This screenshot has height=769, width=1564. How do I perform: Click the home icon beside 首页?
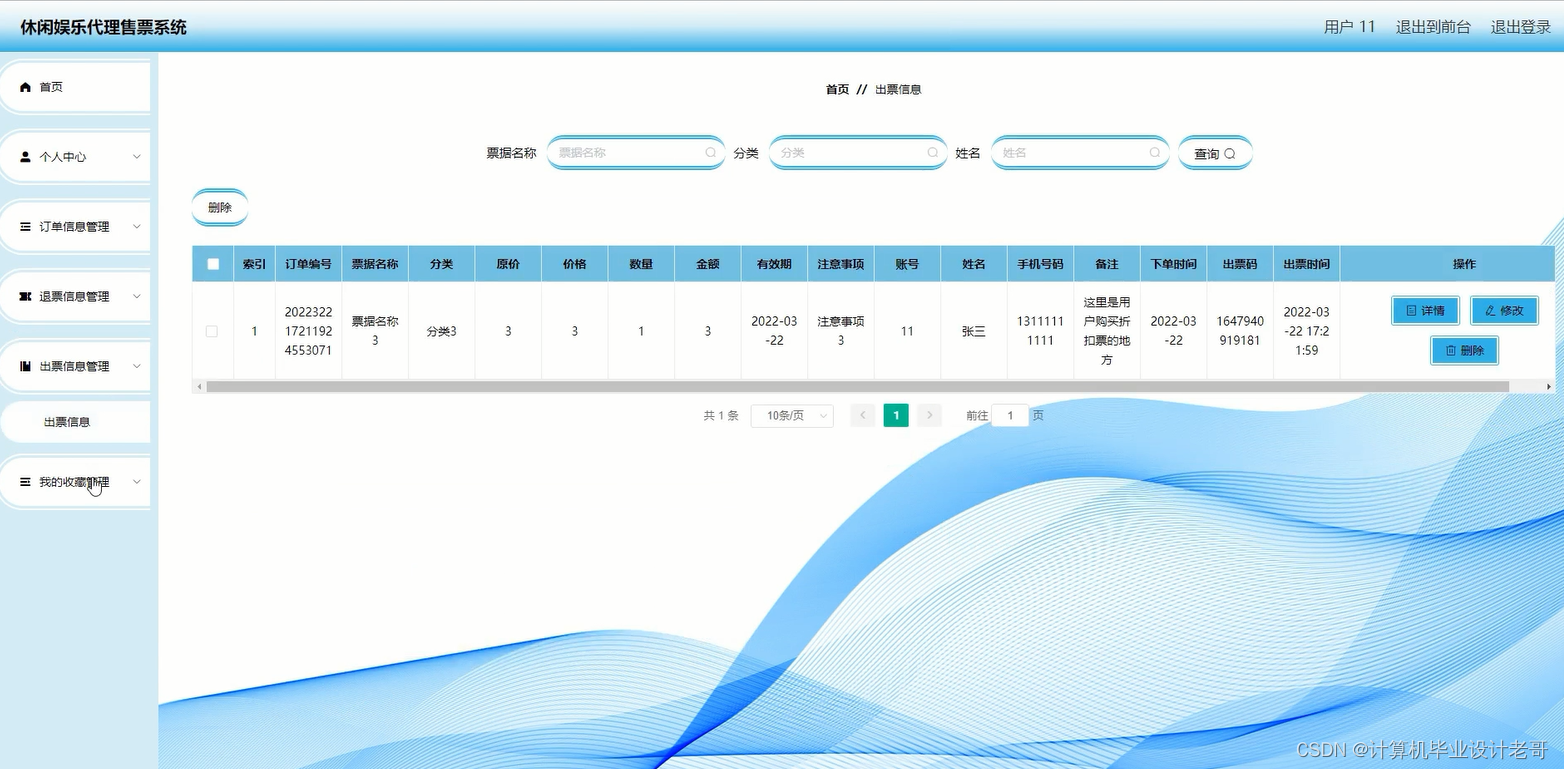point(26,88)
